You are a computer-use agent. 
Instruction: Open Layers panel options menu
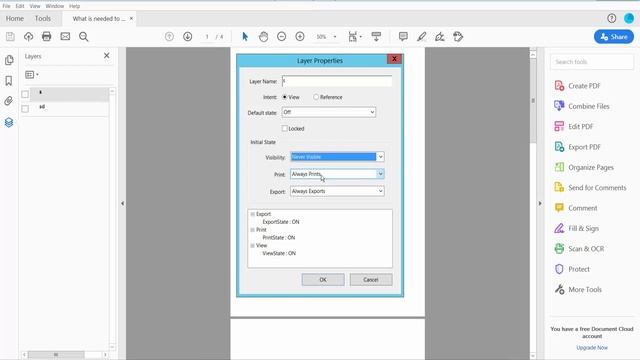pyautogui.click(x=32, y=75)
